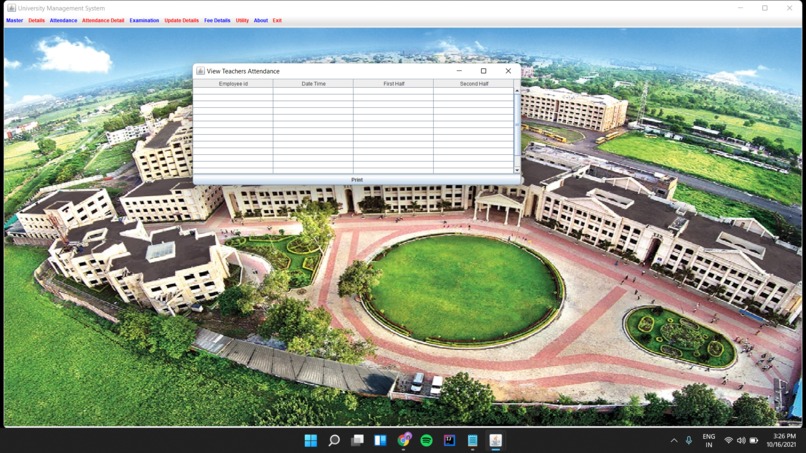806x453 pixels.
Task: Open IntelliJ IDEA from the taskbar
Action: [449, 440]
